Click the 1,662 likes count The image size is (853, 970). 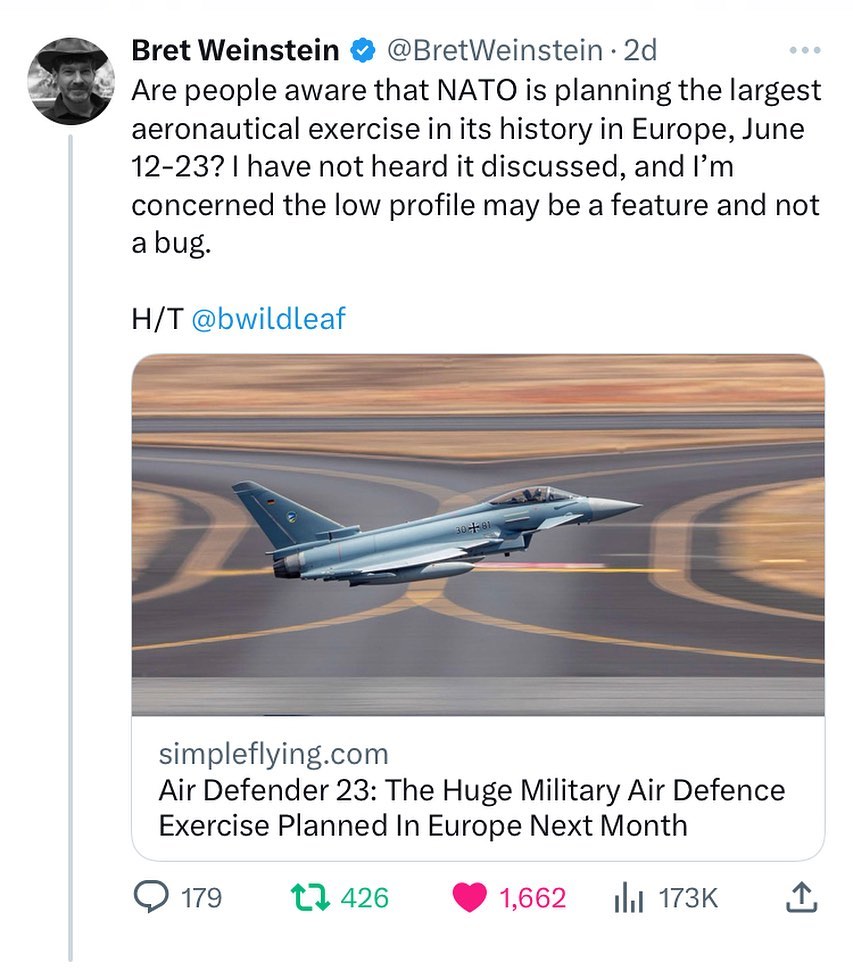point(532,897)
